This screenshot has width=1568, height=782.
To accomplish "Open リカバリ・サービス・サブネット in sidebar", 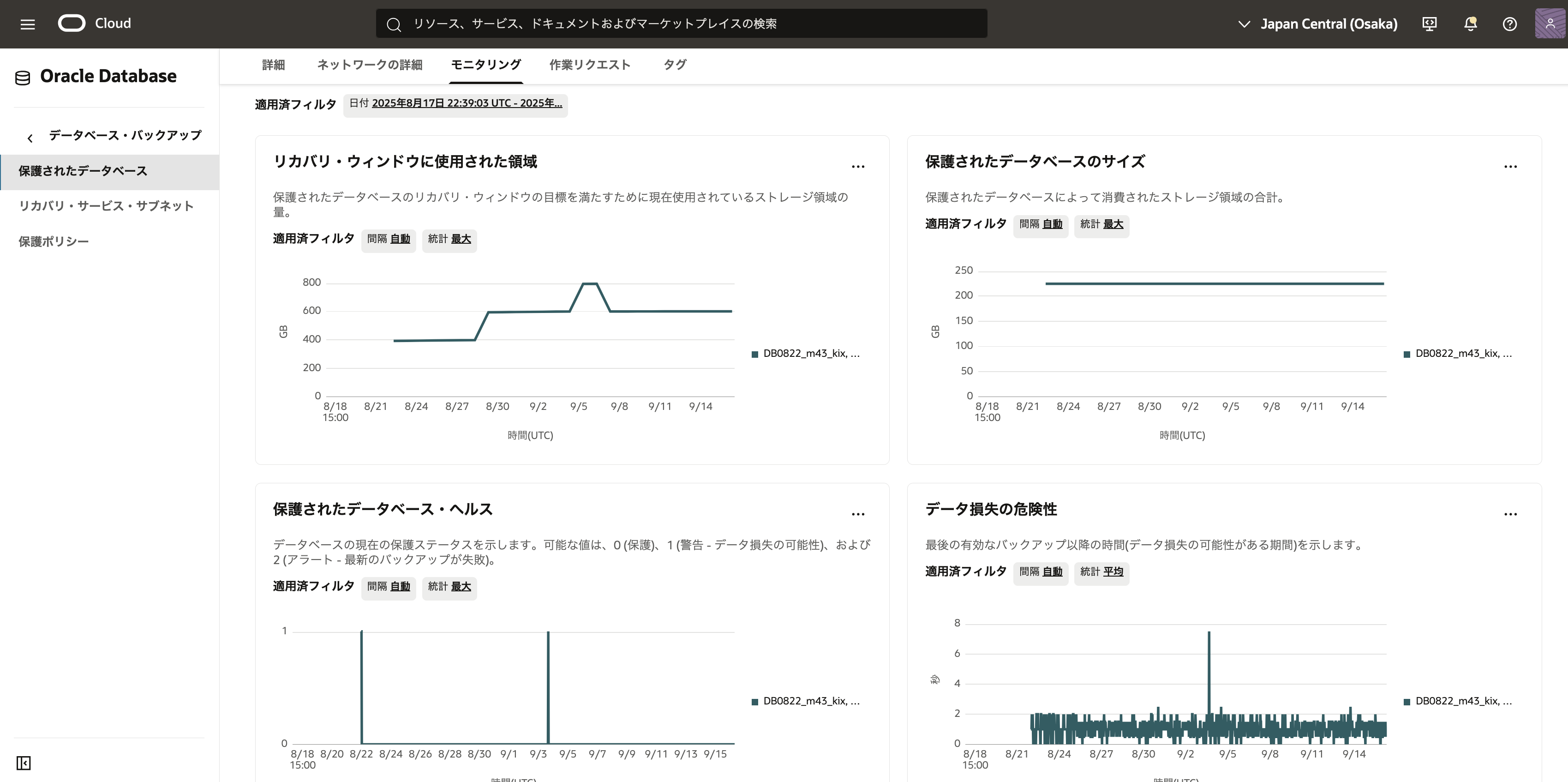I will coord(106,206).
